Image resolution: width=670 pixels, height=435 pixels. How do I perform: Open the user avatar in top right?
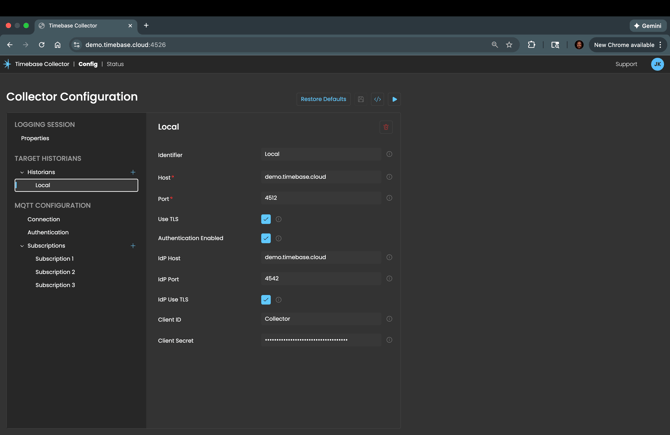(657, 64)
